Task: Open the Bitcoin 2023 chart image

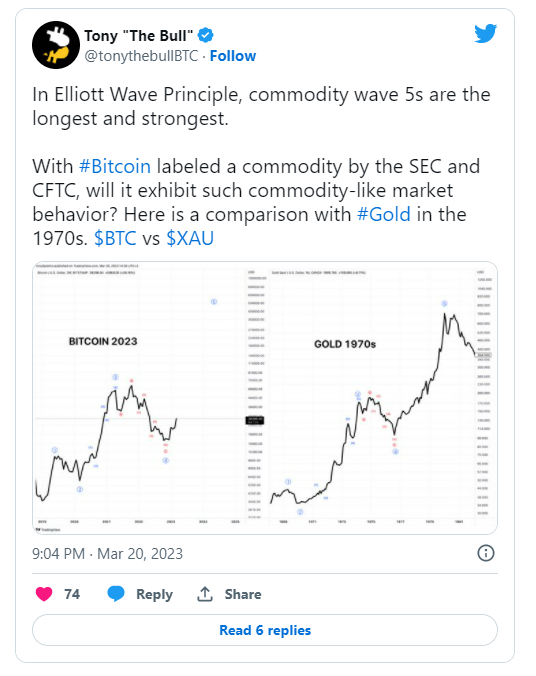Action: pos(149,397)
